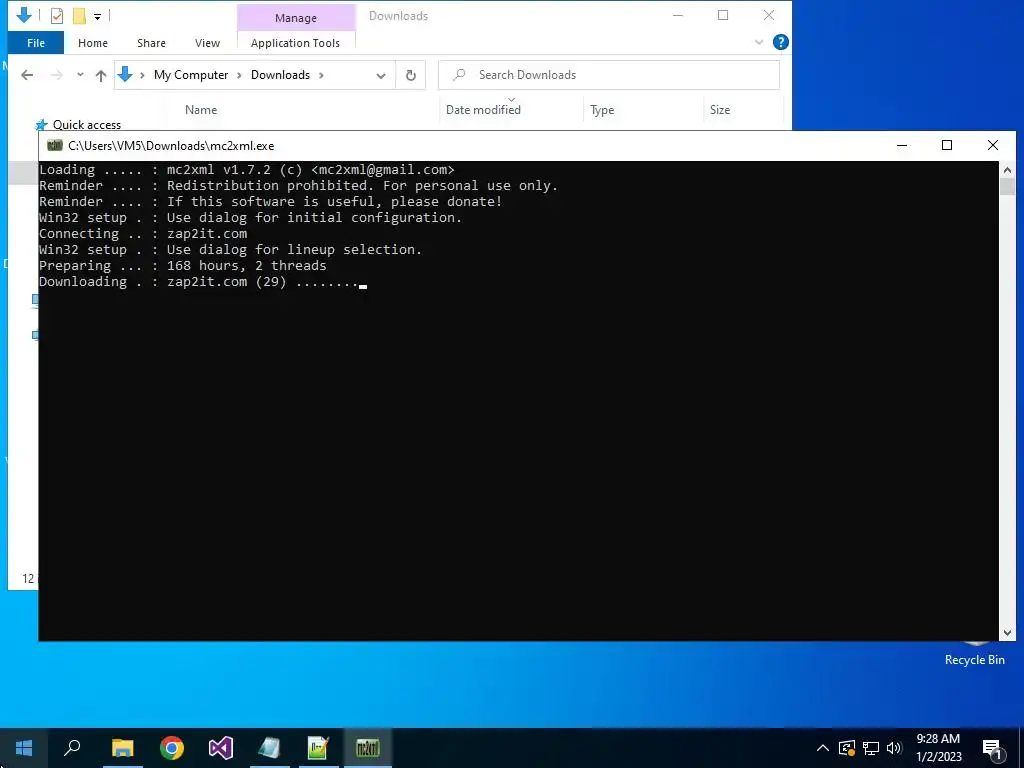This screenshot has width=1024, height=768.
Task: Show hidden system tray icons
Action: (823, 748)
